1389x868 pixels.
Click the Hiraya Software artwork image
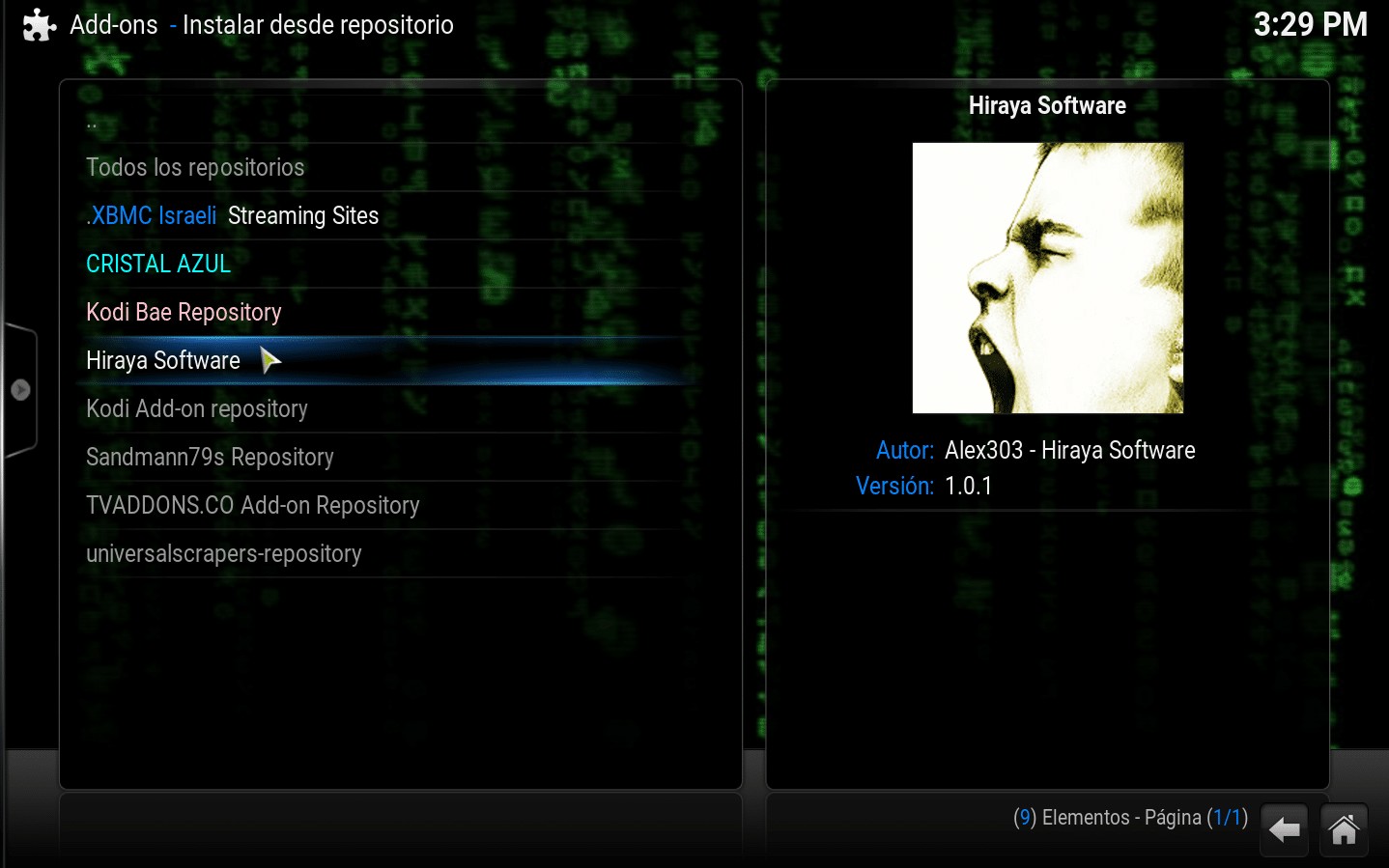tap(1047, 278)
